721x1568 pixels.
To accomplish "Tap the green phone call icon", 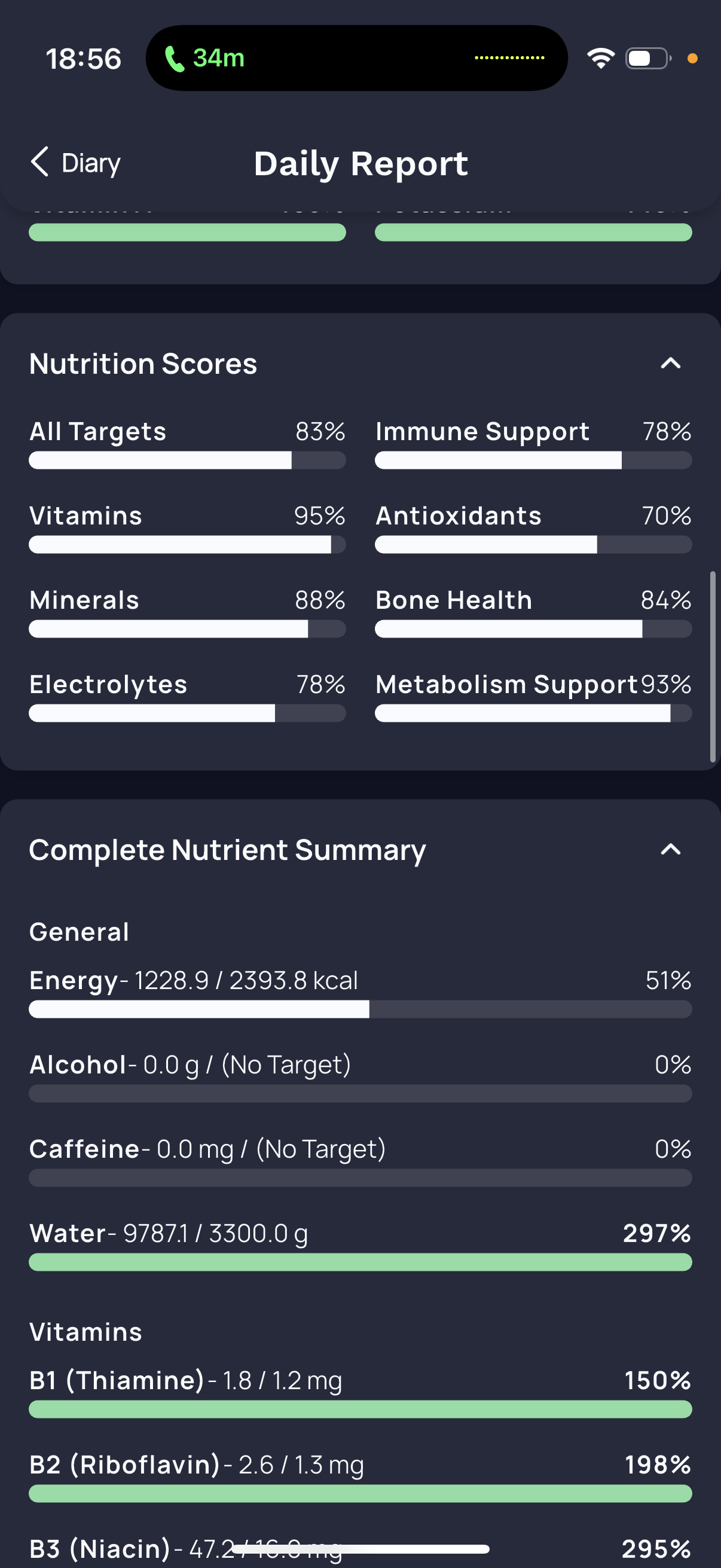I will point(175,59).
